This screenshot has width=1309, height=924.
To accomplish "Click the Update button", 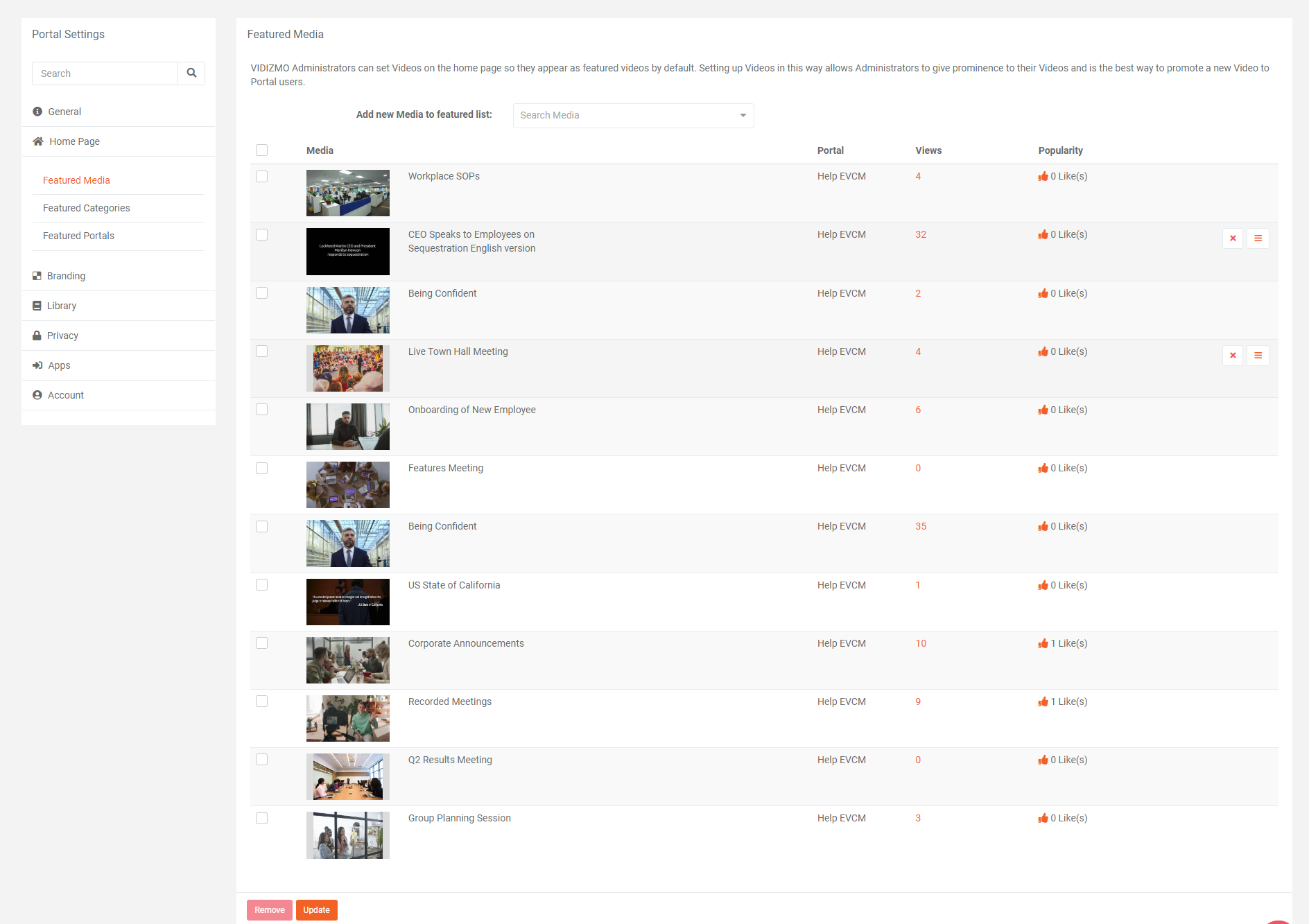I will pos(316,910).
